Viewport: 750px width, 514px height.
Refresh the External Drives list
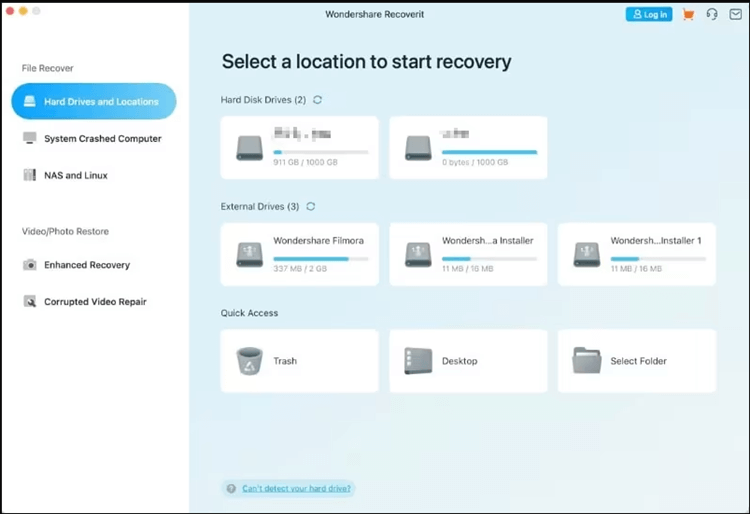[x=311, y=207]
